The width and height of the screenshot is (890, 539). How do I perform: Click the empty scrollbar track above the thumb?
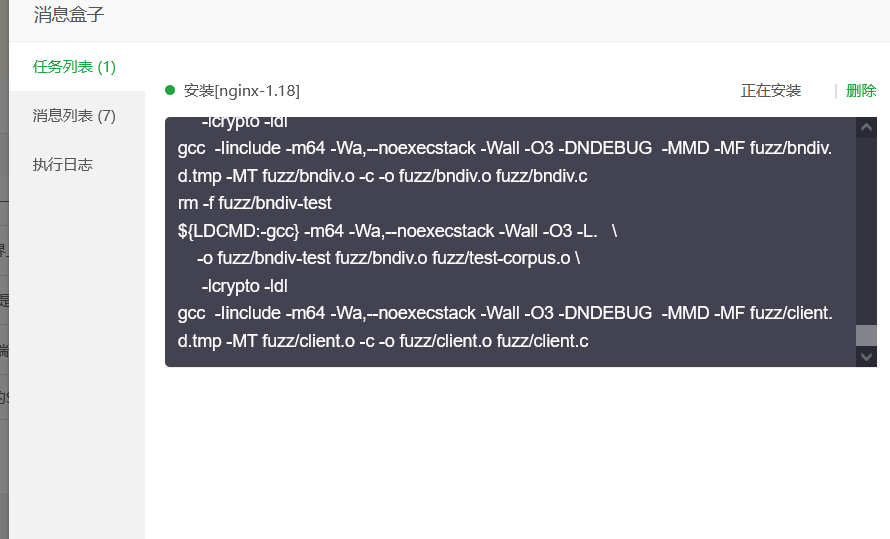(866, 230)
